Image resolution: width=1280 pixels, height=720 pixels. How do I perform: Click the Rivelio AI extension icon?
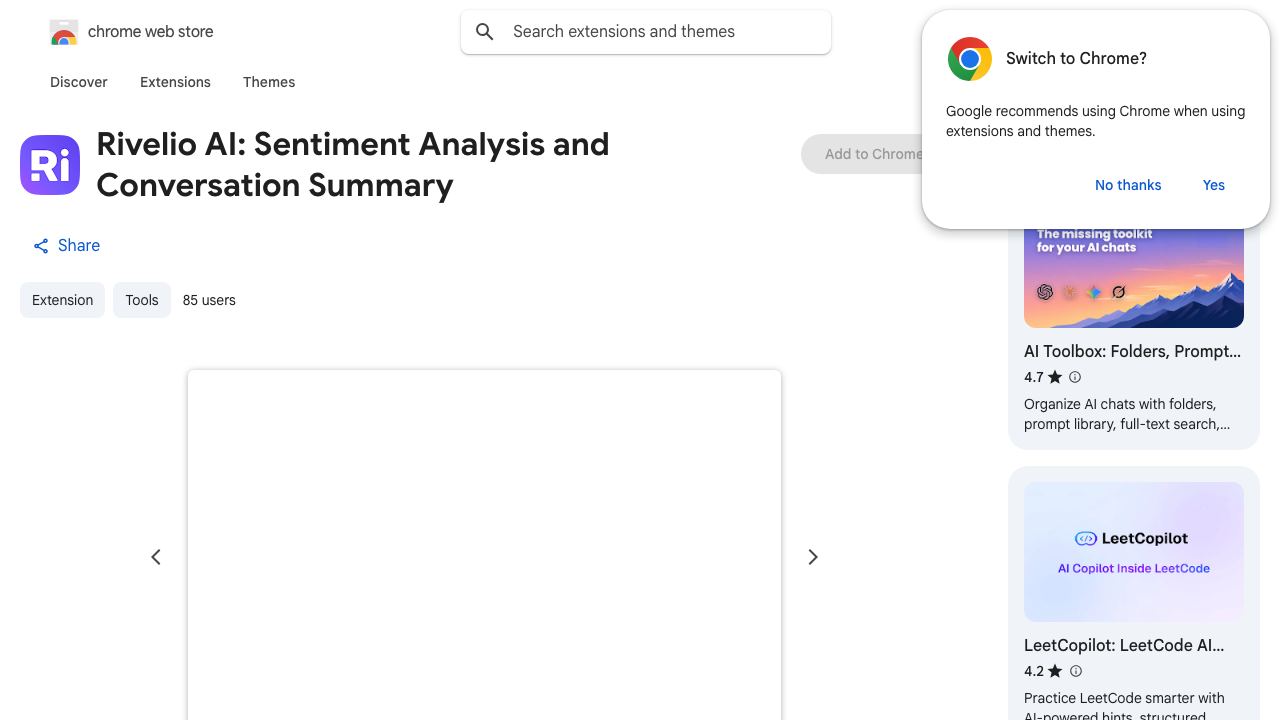pyautogui.click(x=50, y=165)
